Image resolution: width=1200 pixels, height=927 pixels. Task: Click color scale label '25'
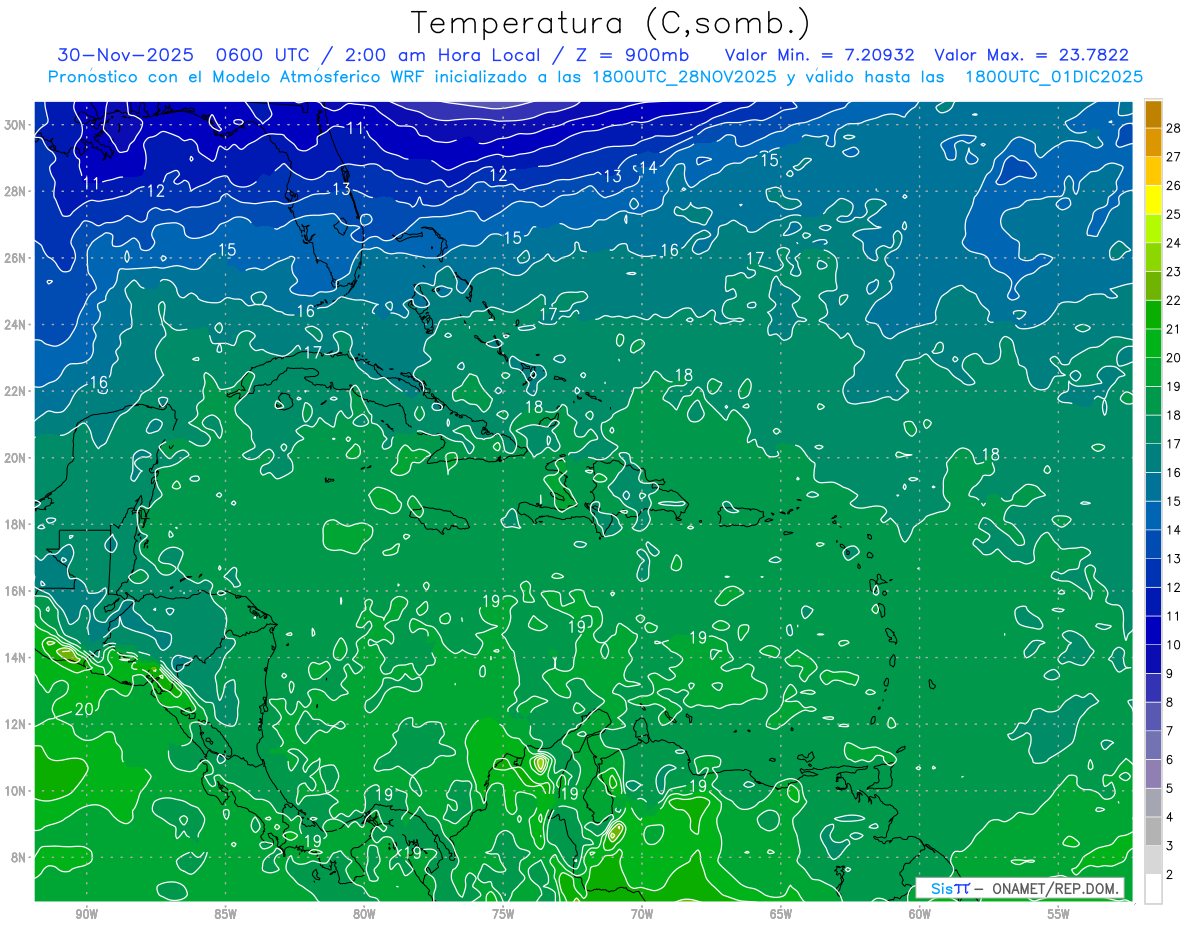(1173, 214)
